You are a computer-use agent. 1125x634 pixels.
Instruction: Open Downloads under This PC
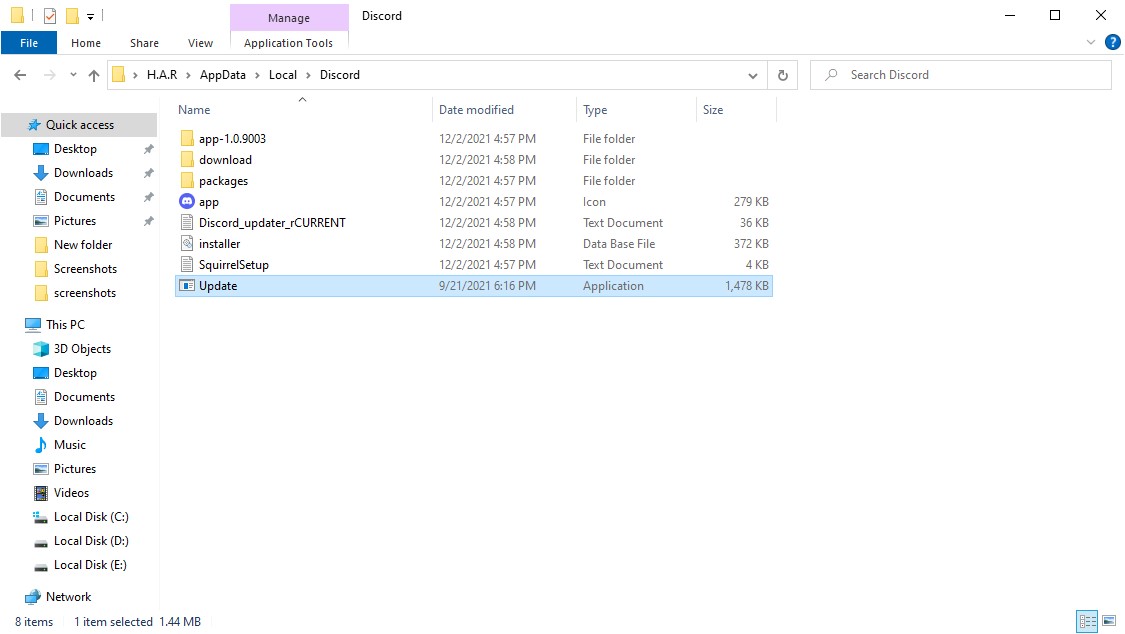tap(83, 421)
